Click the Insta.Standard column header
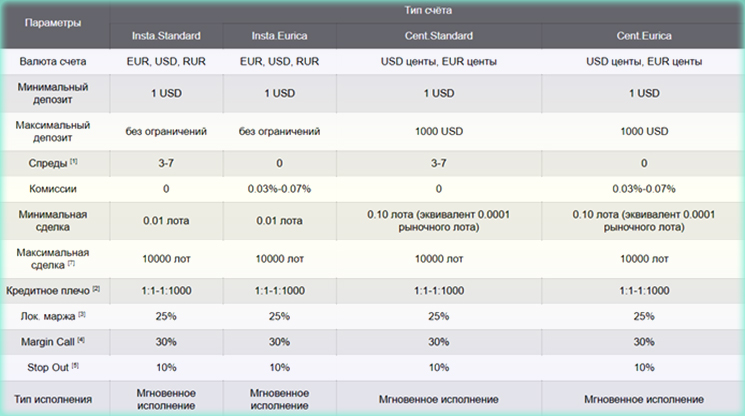 point(166,36)
